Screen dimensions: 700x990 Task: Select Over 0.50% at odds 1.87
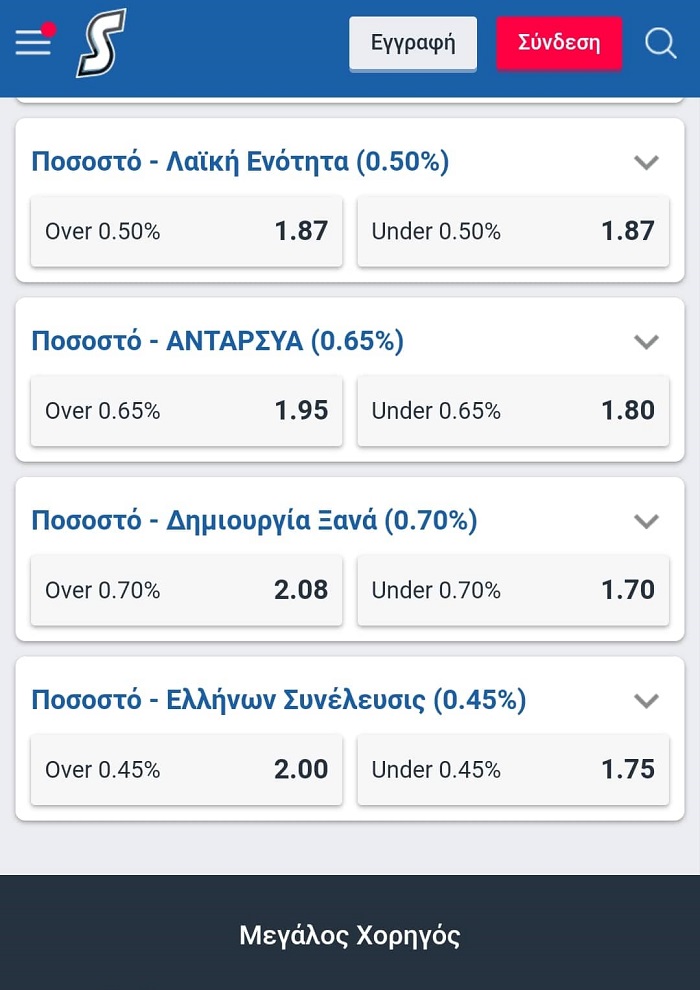(x=186, y=231)
